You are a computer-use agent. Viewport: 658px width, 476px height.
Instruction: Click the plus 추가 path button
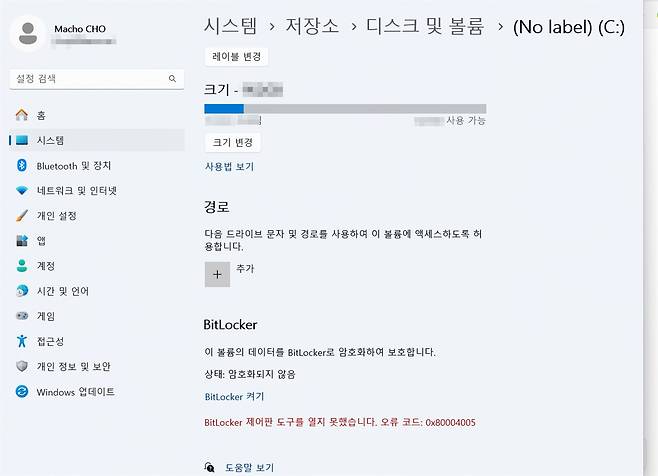[217, 274]
